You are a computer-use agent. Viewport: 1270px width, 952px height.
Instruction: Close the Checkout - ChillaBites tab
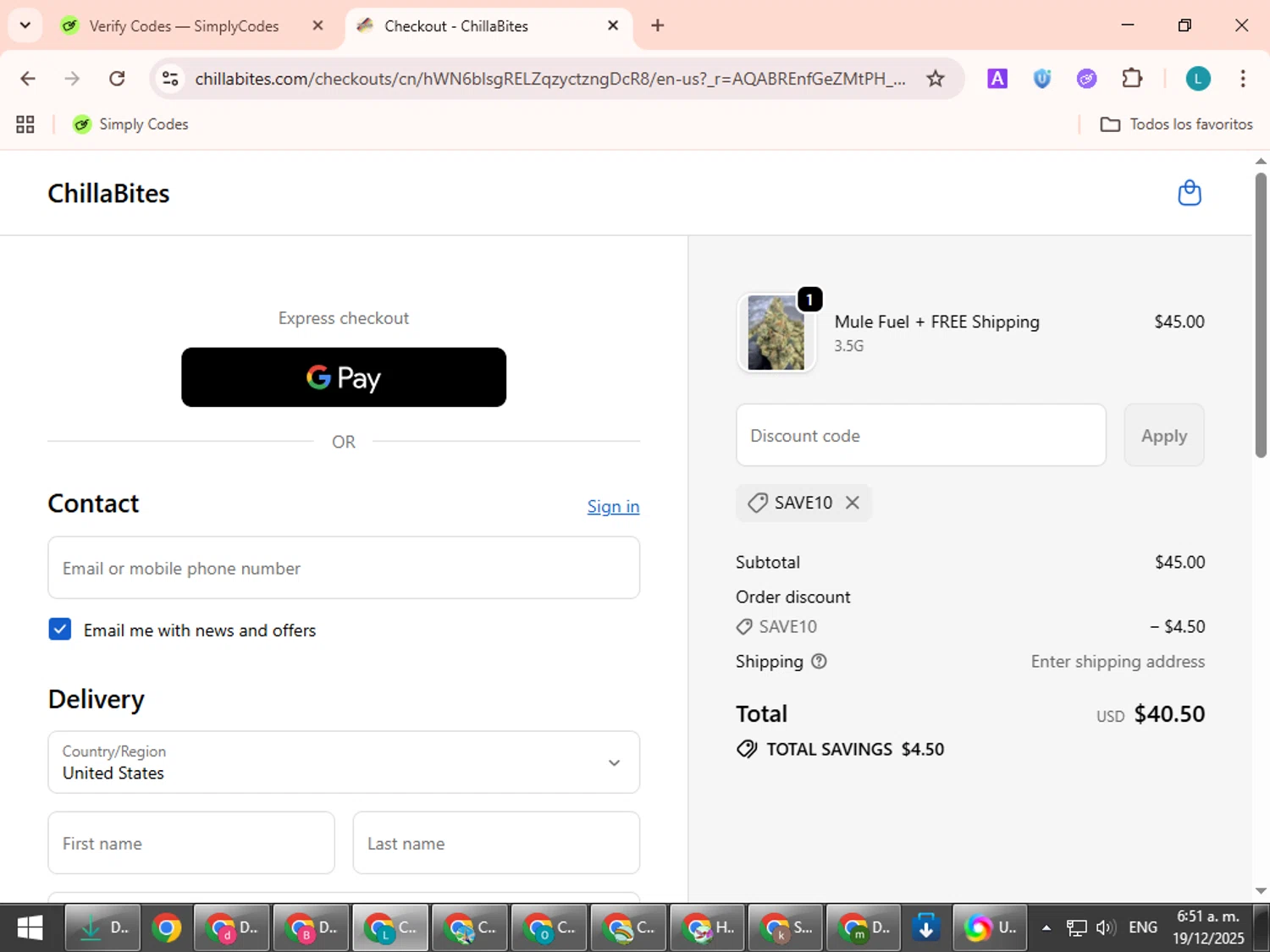pyautogui.click(x=613, y=25)
